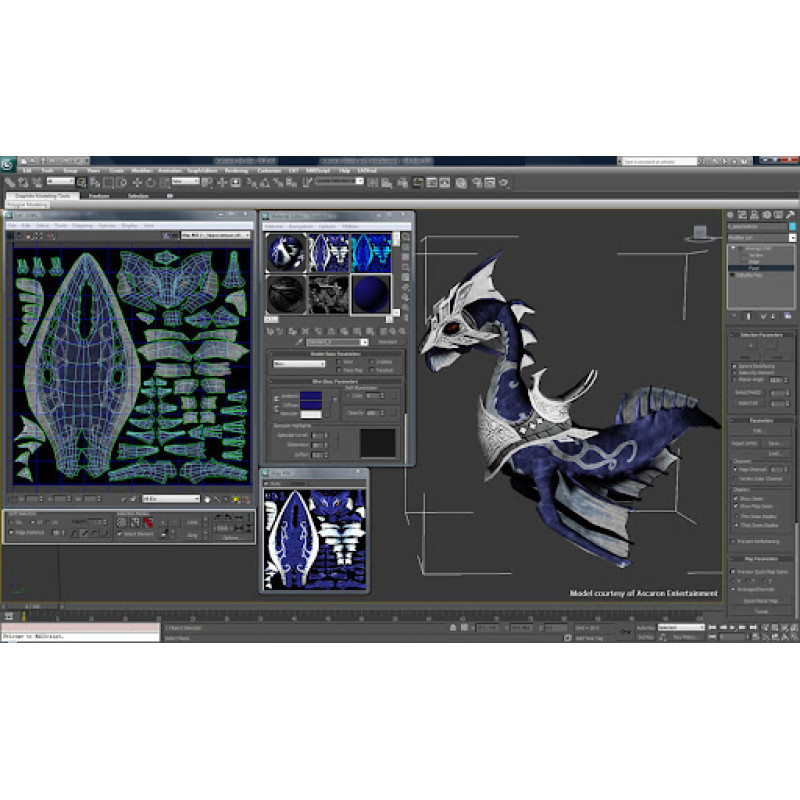
Task: Click the Edit... button under Parameters
Action: (759, 430)
